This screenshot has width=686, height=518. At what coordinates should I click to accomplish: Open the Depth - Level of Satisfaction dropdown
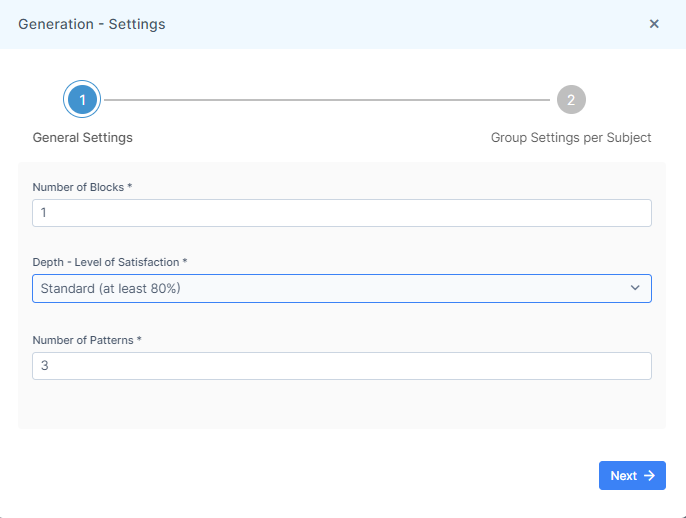pyautogui.click(x=342, y=288)
